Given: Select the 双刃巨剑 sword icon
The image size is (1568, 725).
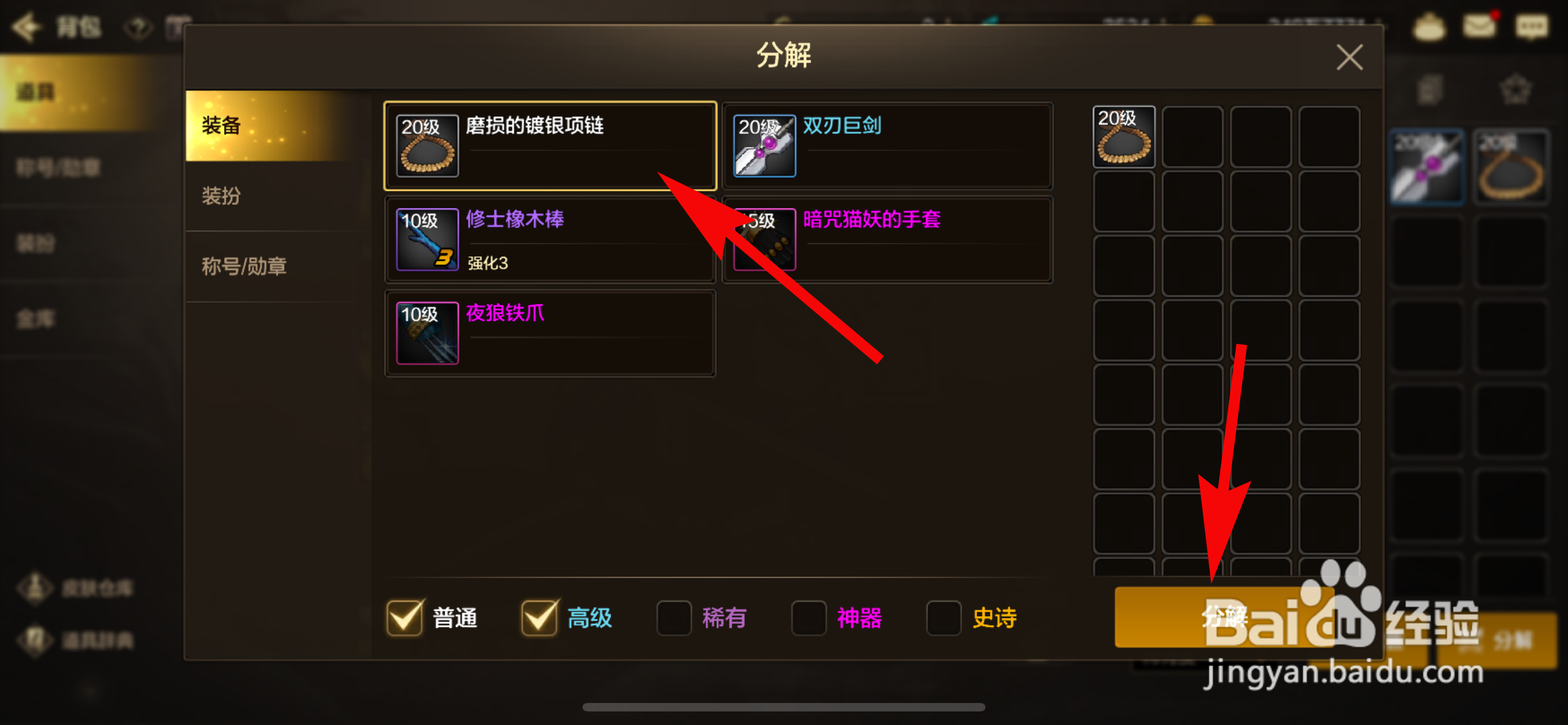Looking at the screenshot, I should click(764, 146).
